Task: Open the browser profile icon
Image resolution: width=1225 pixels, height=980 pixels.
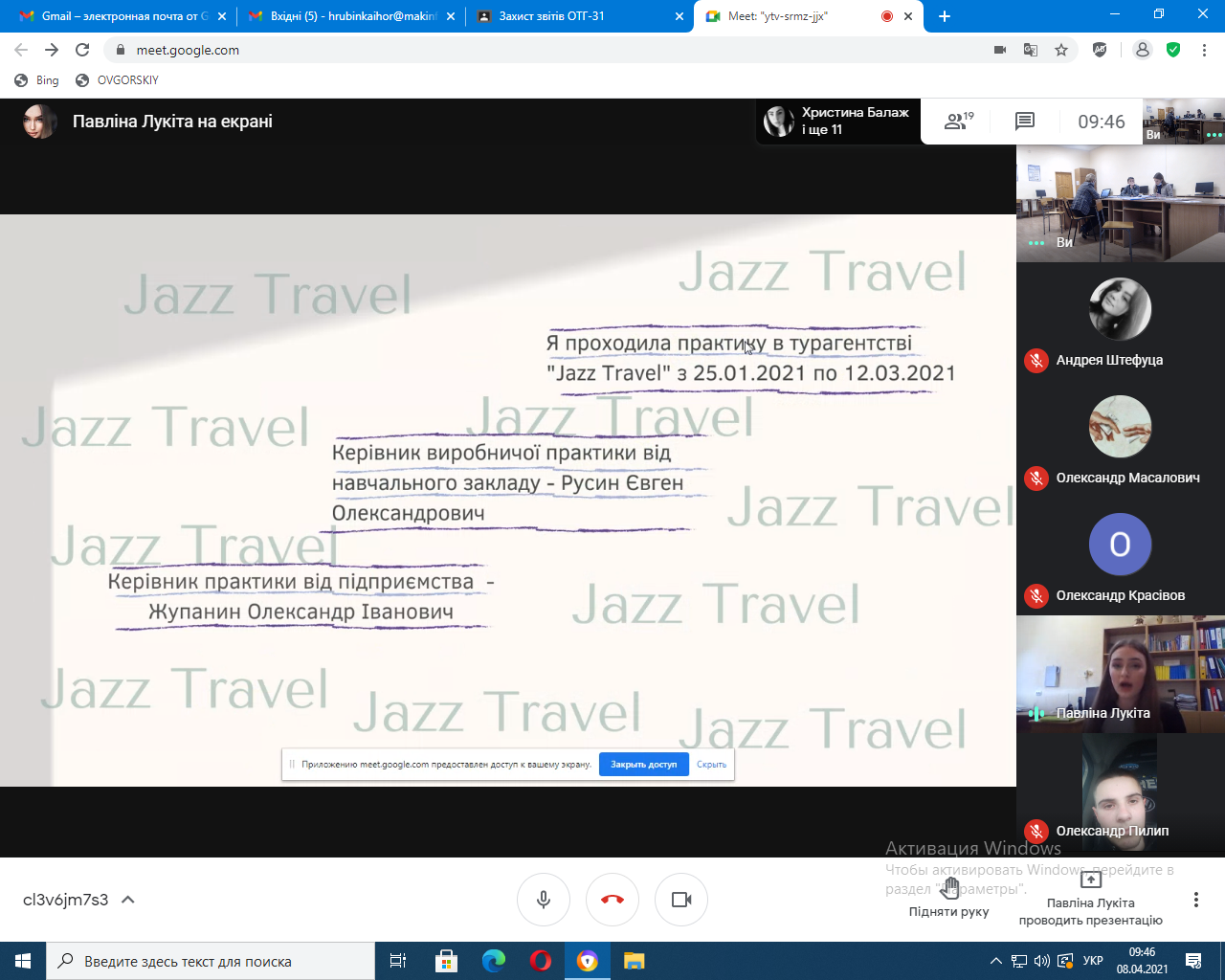Action: coord(1143,50)
